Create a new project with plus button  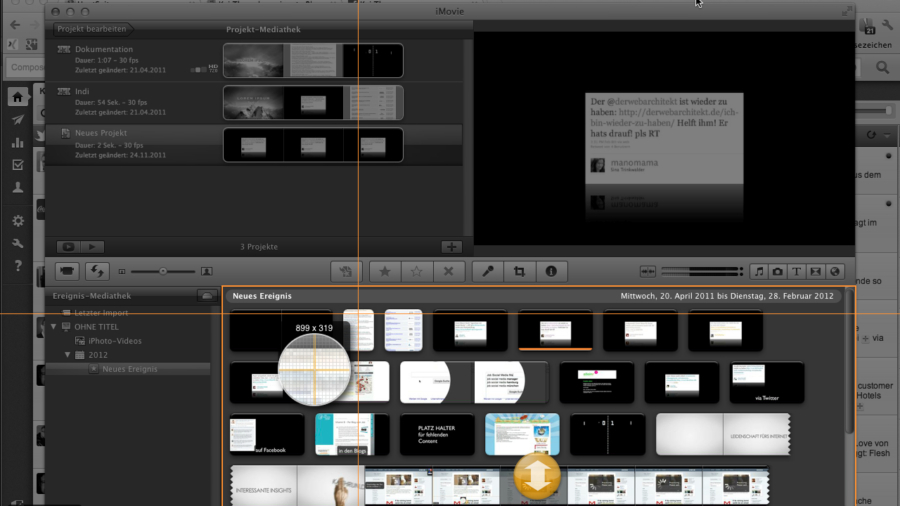[452, 247]
